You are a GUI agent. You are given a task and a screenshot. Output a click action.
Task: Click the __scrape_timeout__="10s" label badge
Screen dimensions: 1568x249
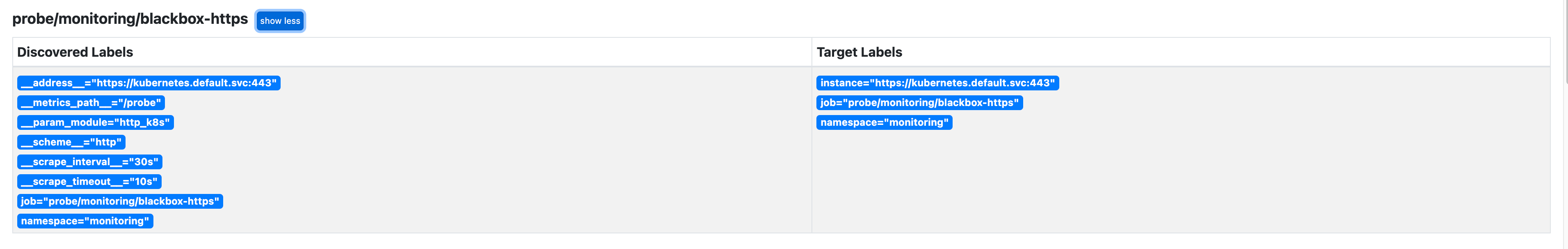pyautogui.click(x=89, y=182)
